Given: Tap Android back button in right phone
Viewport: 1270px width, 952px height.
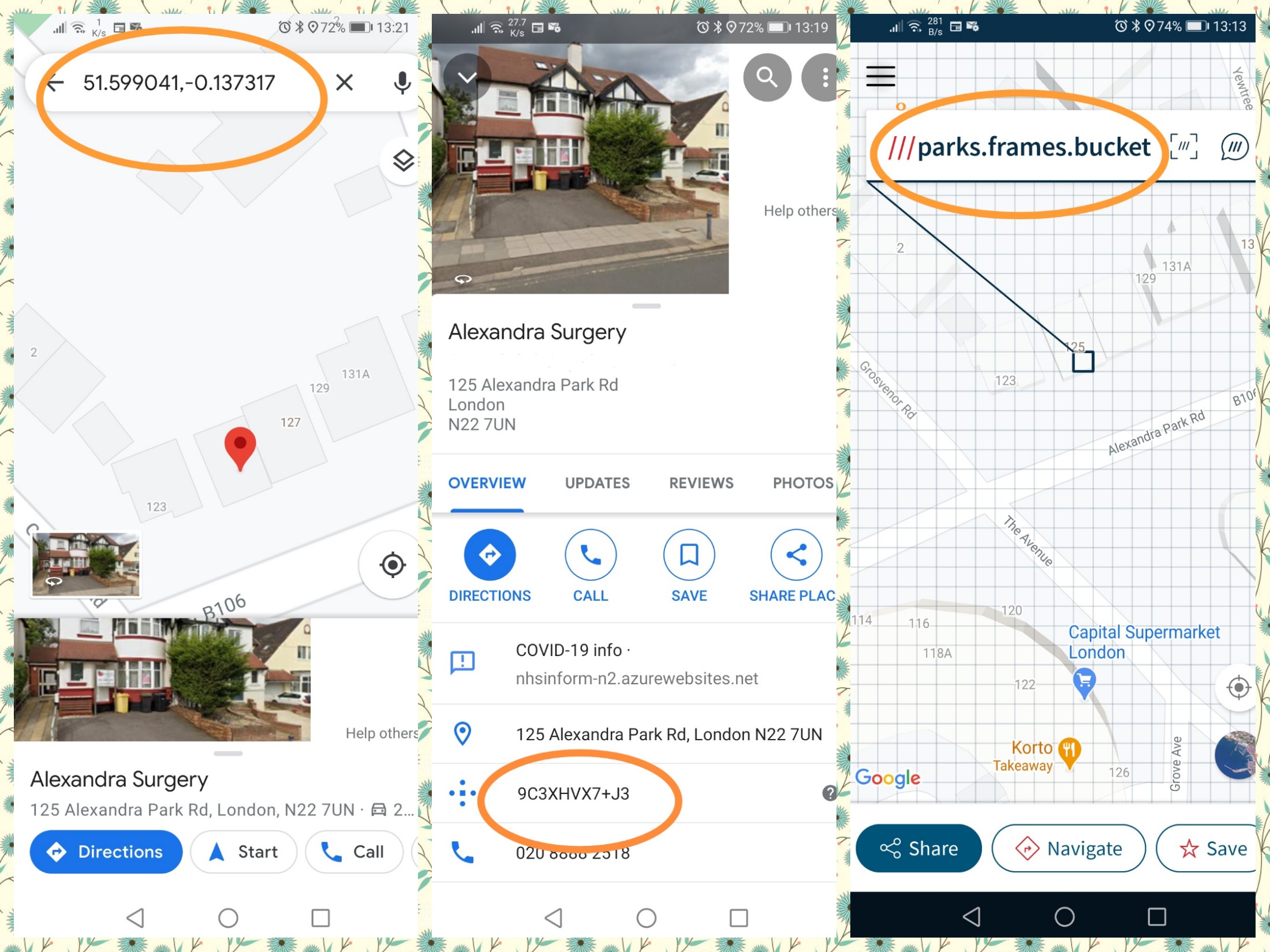Looking at the screenshot, I should click(972, 916).
